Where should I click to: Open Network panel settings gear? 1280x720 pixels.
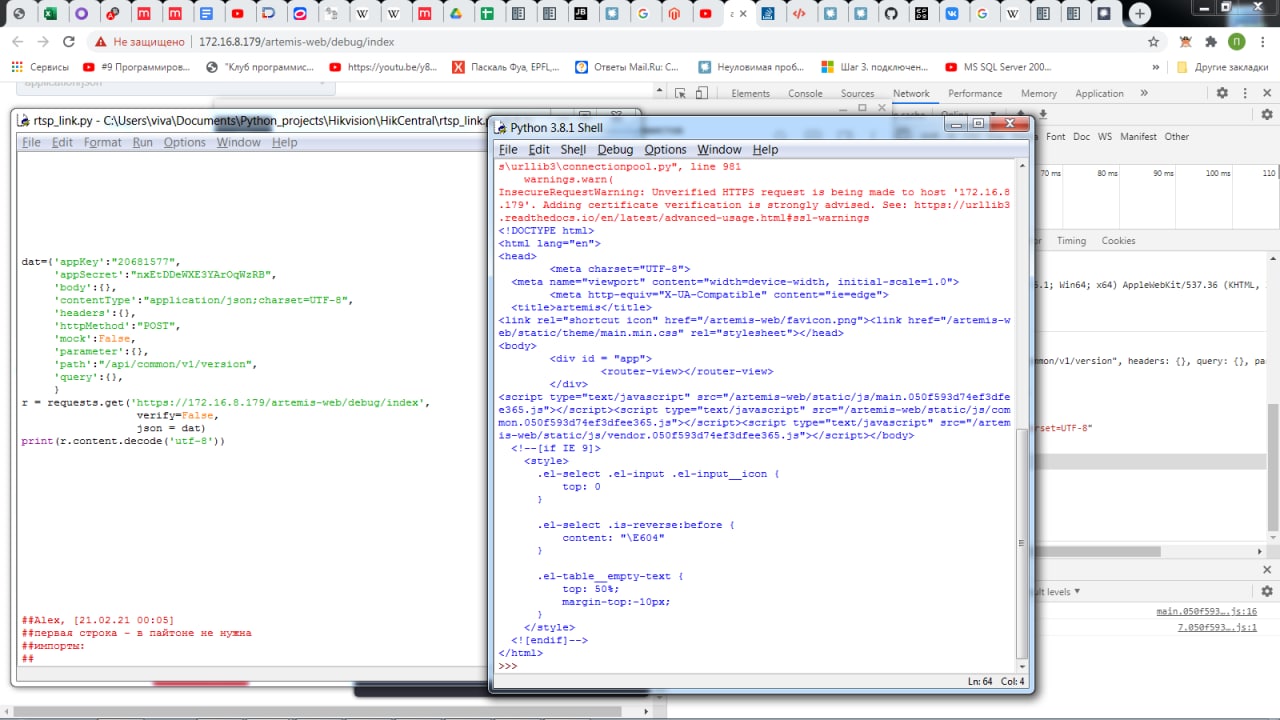click(x=1267, y=116)
